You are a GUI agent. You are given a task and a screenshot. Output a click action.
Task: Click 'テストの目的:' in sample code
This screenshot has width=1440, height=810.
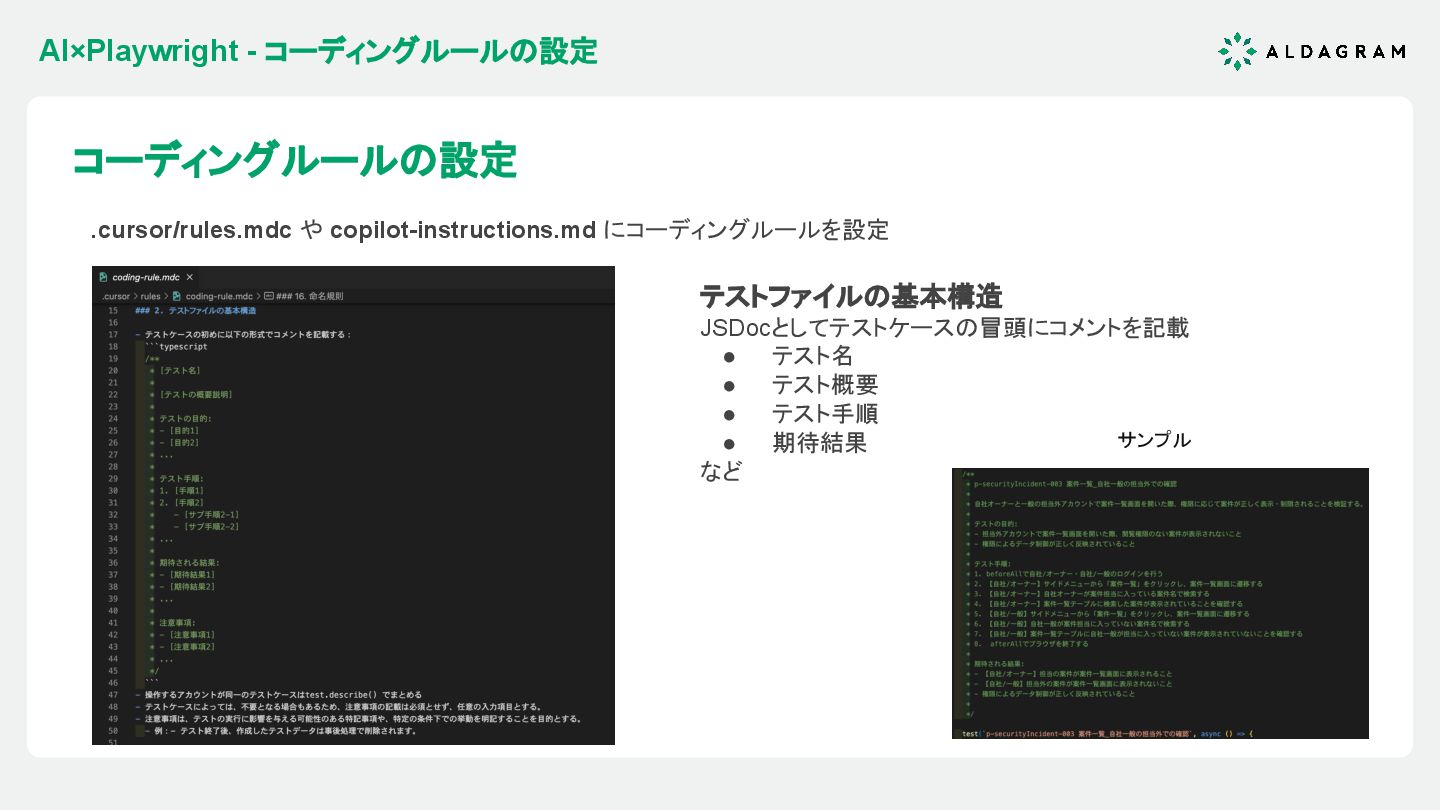996,523
